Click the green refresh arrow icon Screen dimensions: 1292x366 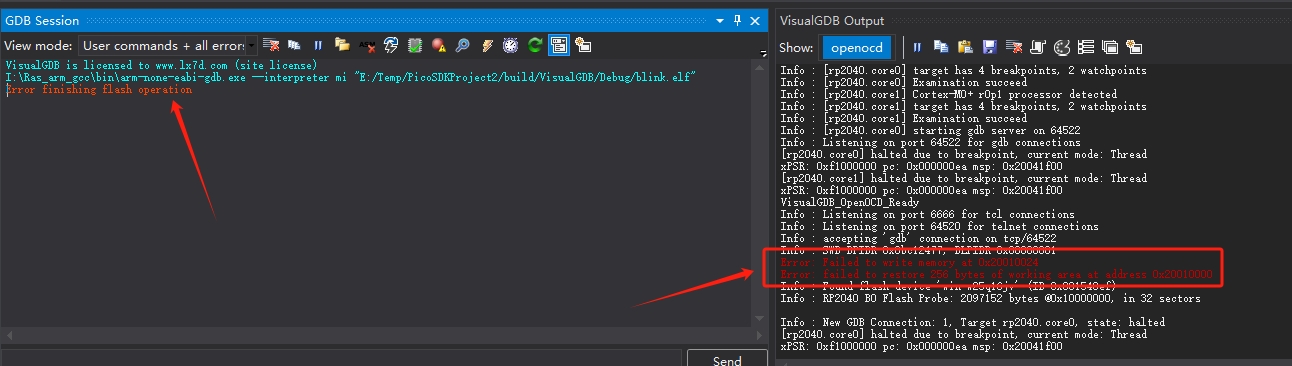point(534,45)
